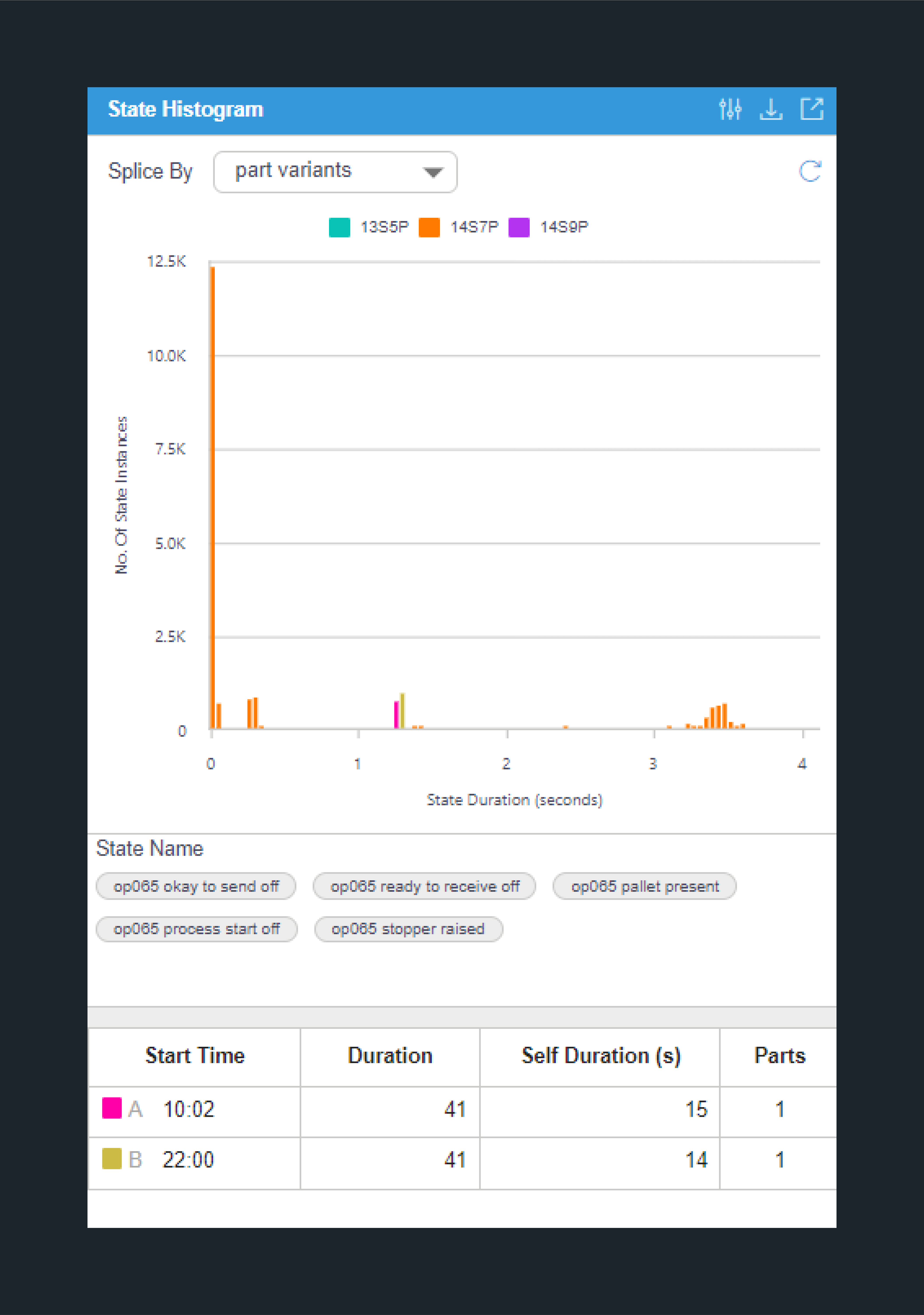Open the Splice By part variants dropdown
924x1315 pixels.
coord(335,172)
